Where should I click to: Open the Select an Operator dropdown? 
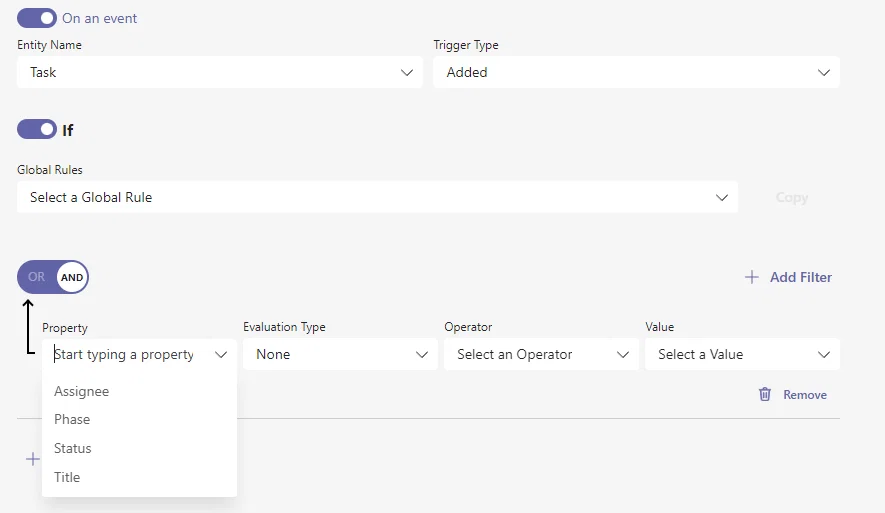(x=541, y=354)
